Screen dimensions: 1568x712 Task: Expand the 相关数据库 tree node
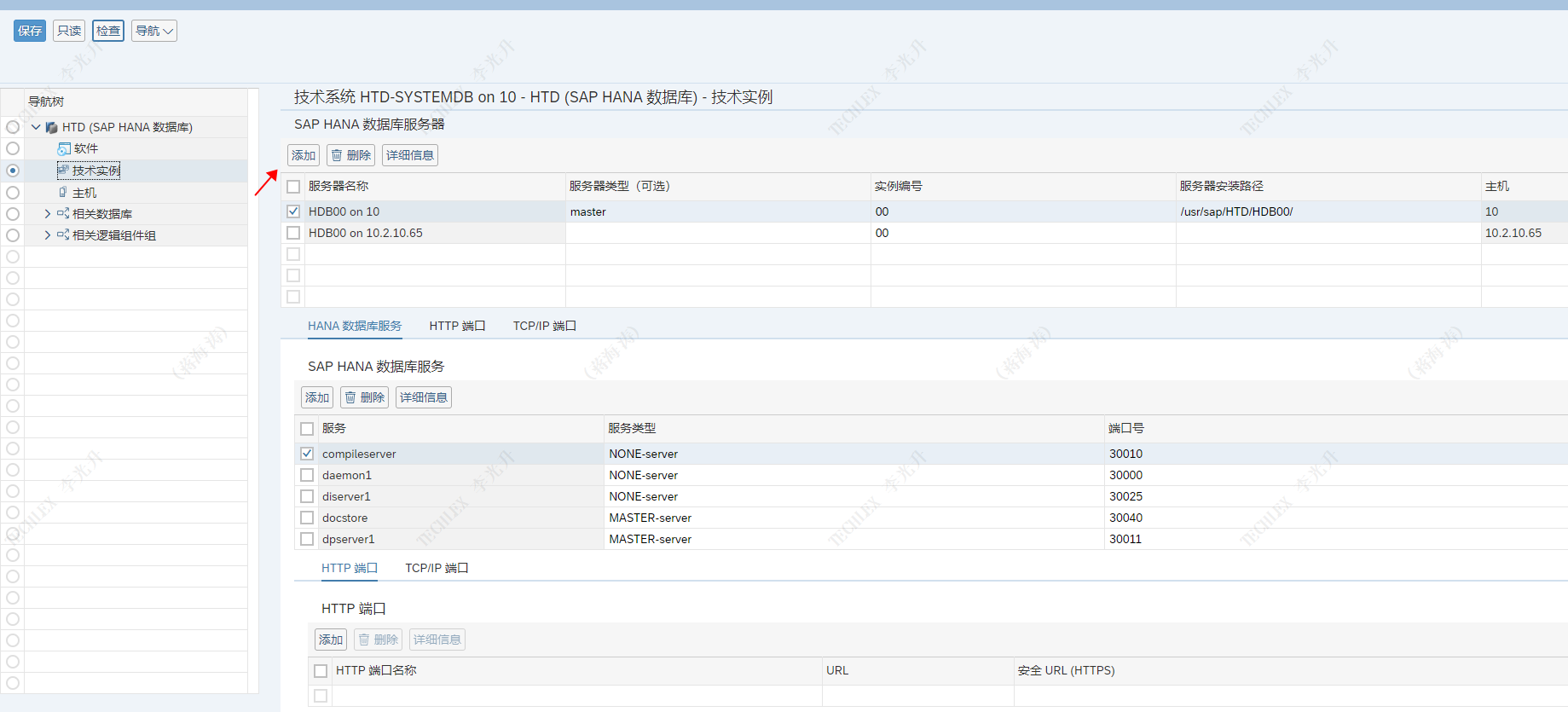click(x=48, y=213)
